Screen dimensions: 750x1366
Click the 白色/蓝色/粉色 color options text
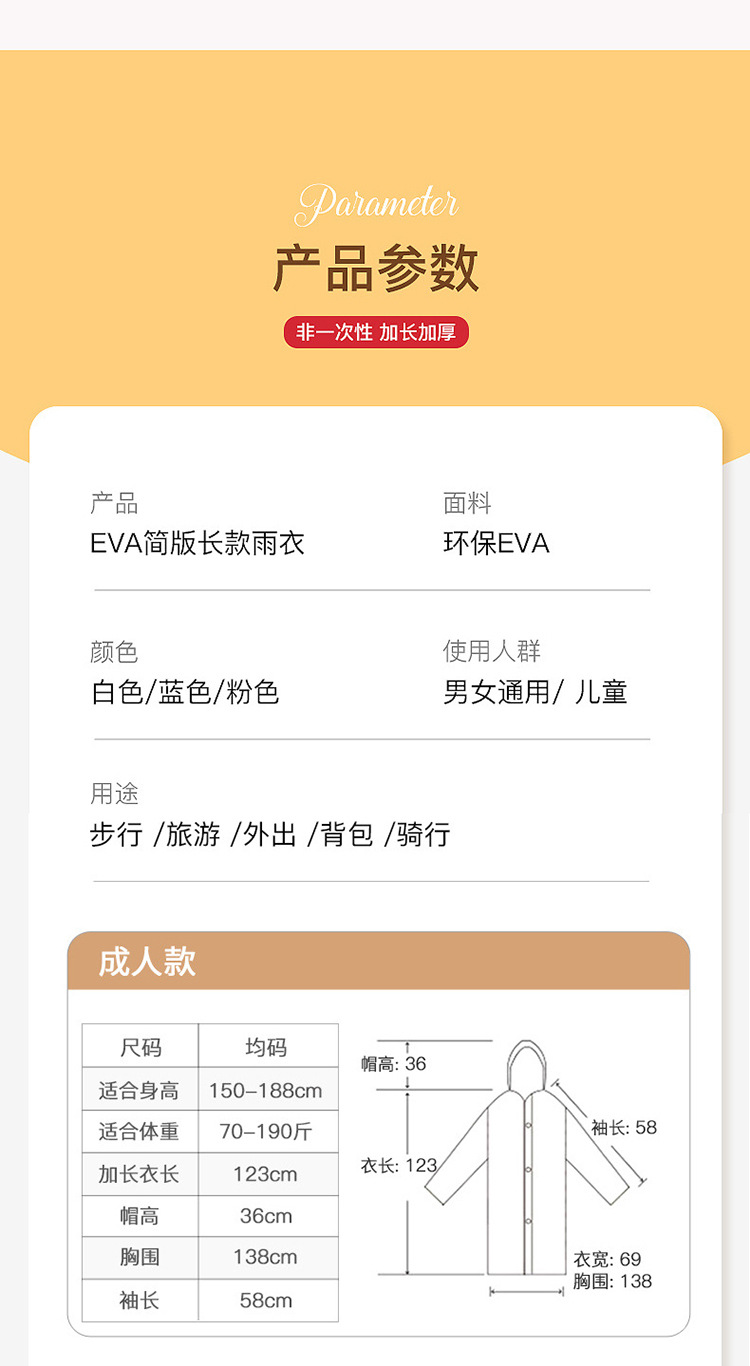point(185,692)
